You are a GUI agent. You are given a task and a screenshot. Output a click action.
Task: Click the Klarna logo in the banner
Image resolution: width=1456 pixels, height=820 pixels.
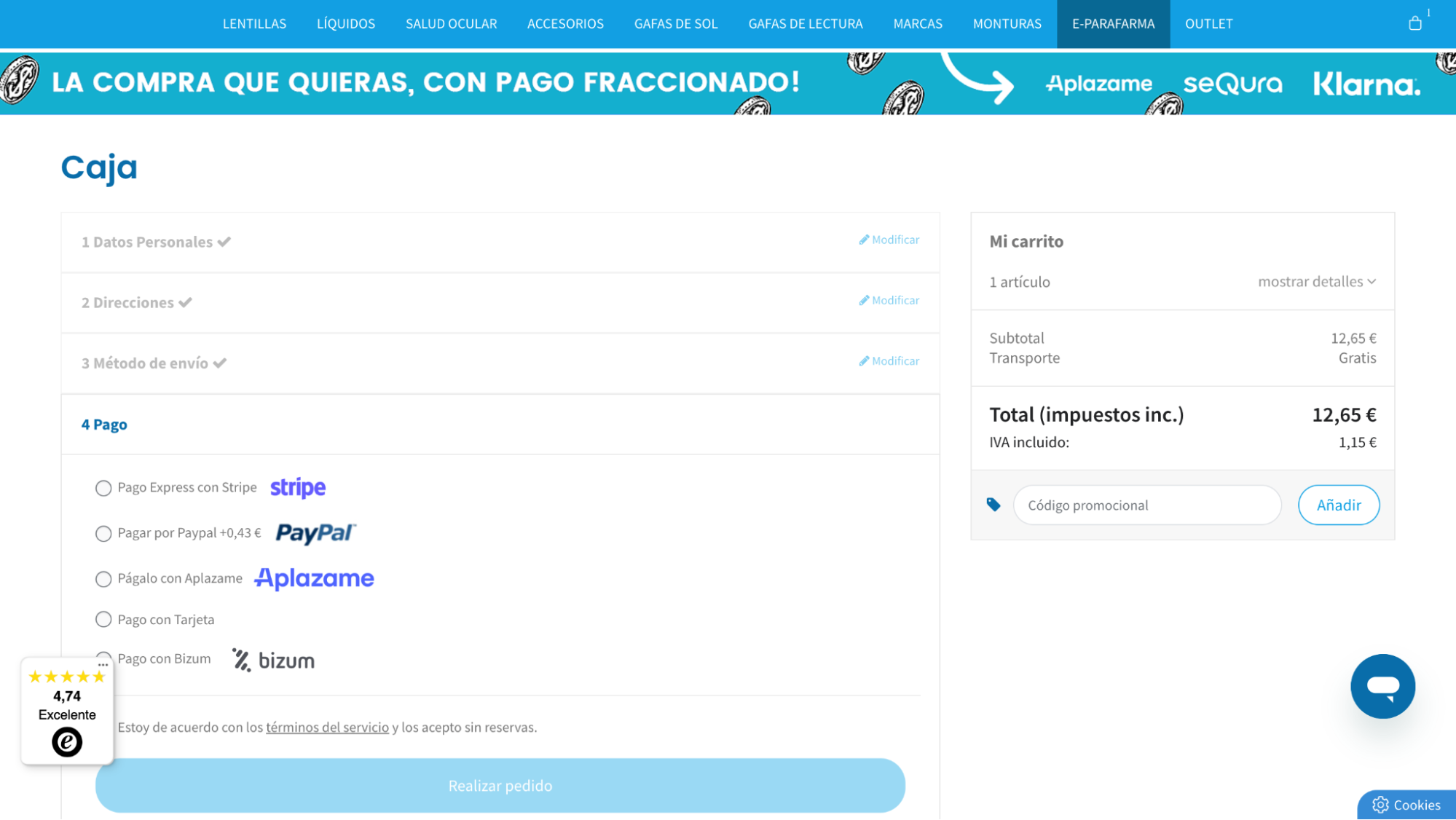click(x=1366, y=84)
